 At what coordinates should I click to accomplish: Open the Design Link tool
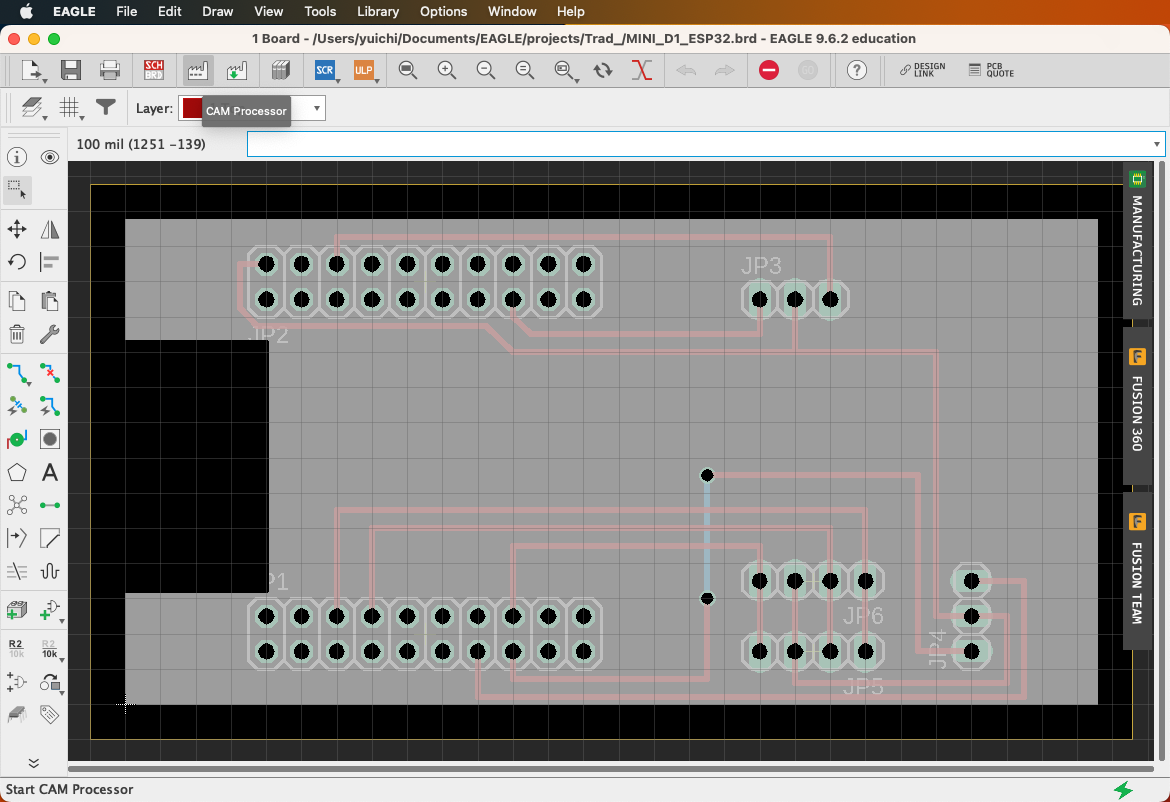(922, 70)
